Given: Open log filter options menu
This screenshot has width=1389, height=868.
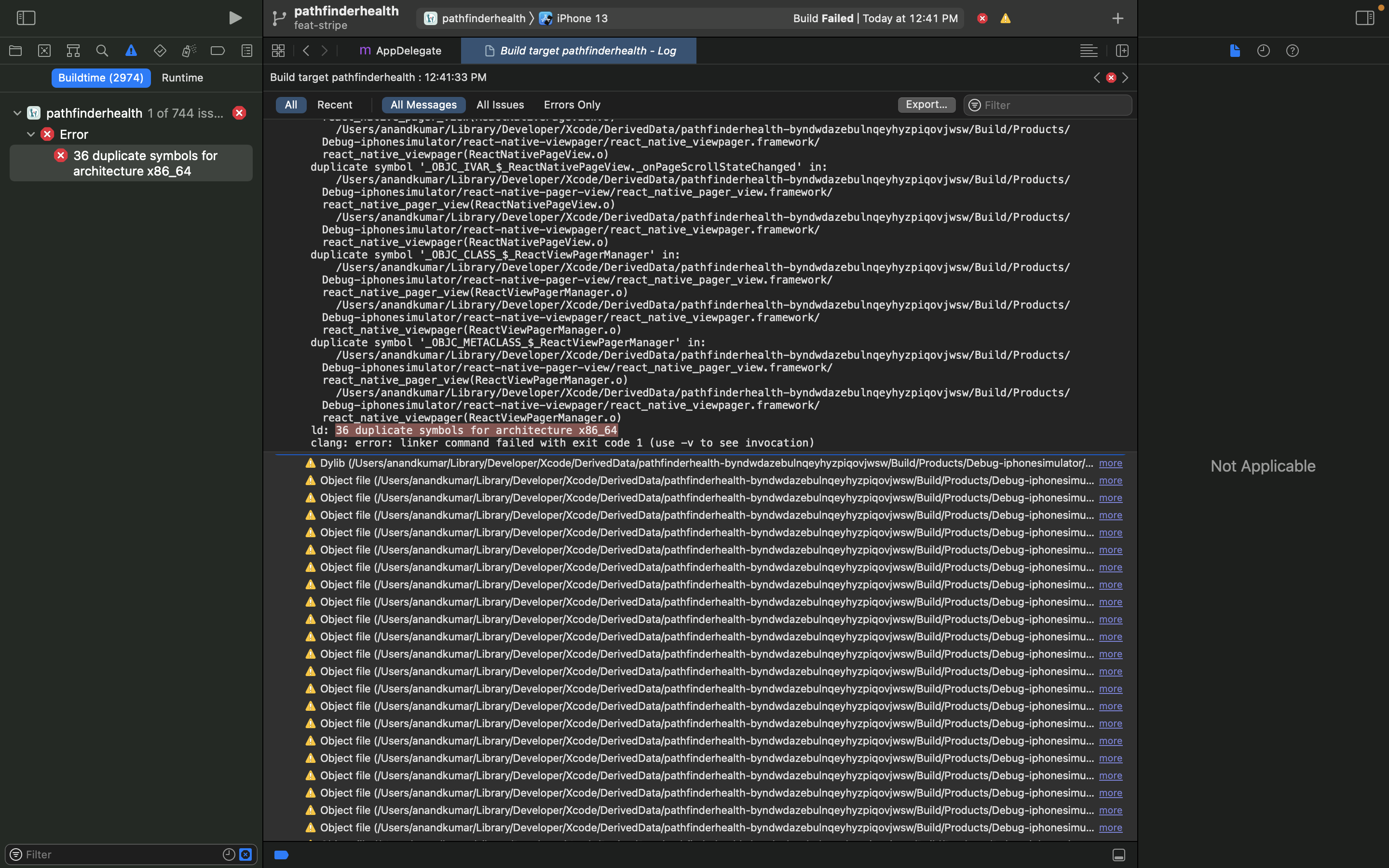Looking at the screenshot, I should [974, 105].
